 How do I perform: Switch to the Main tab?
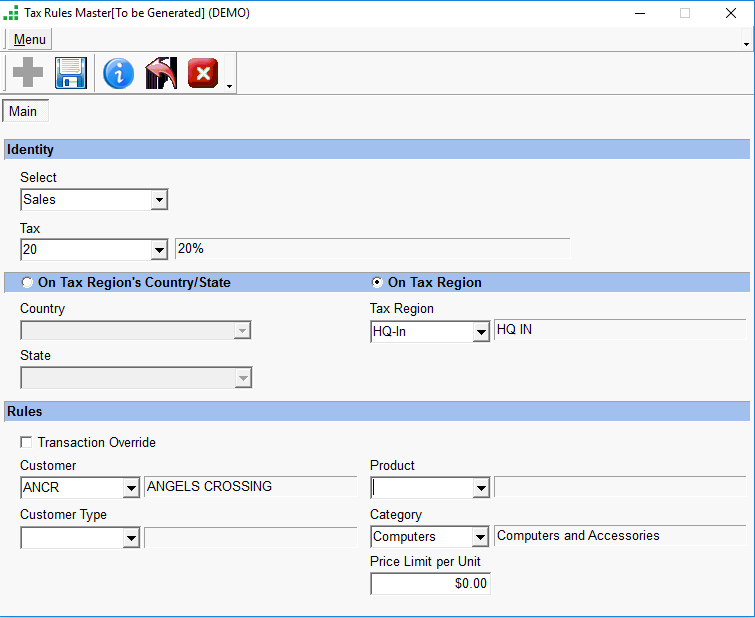tap(23, 112)
